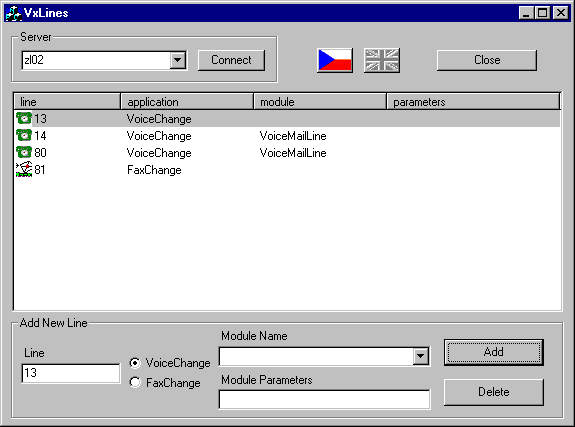Click the Add button
Screen dimensions: 575x427
(494, 352)
